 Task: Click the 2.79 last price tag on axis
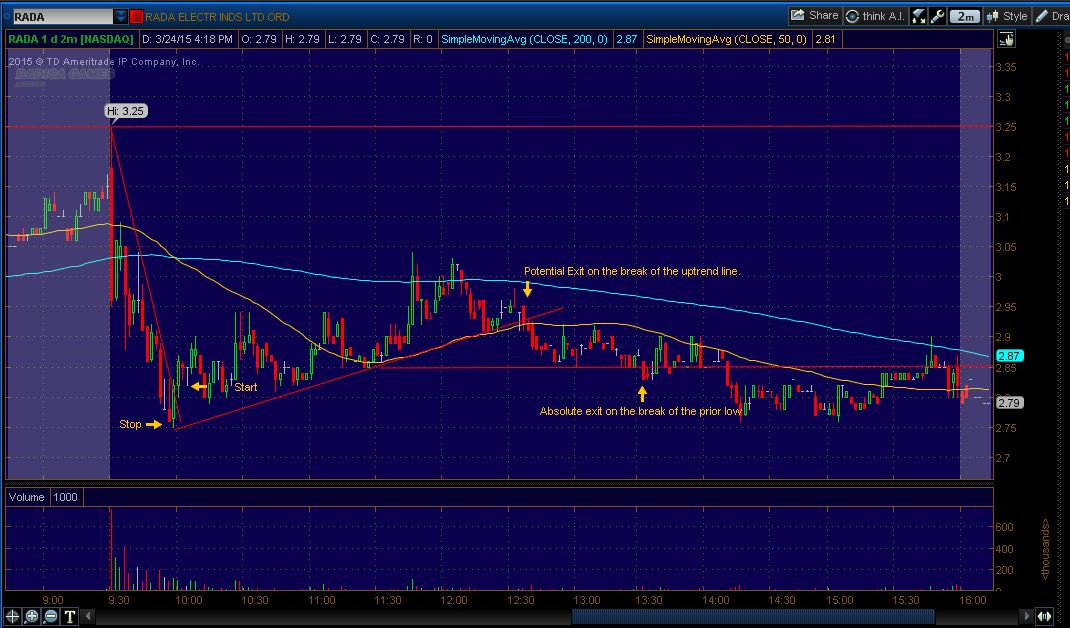tap(1009, 403)
